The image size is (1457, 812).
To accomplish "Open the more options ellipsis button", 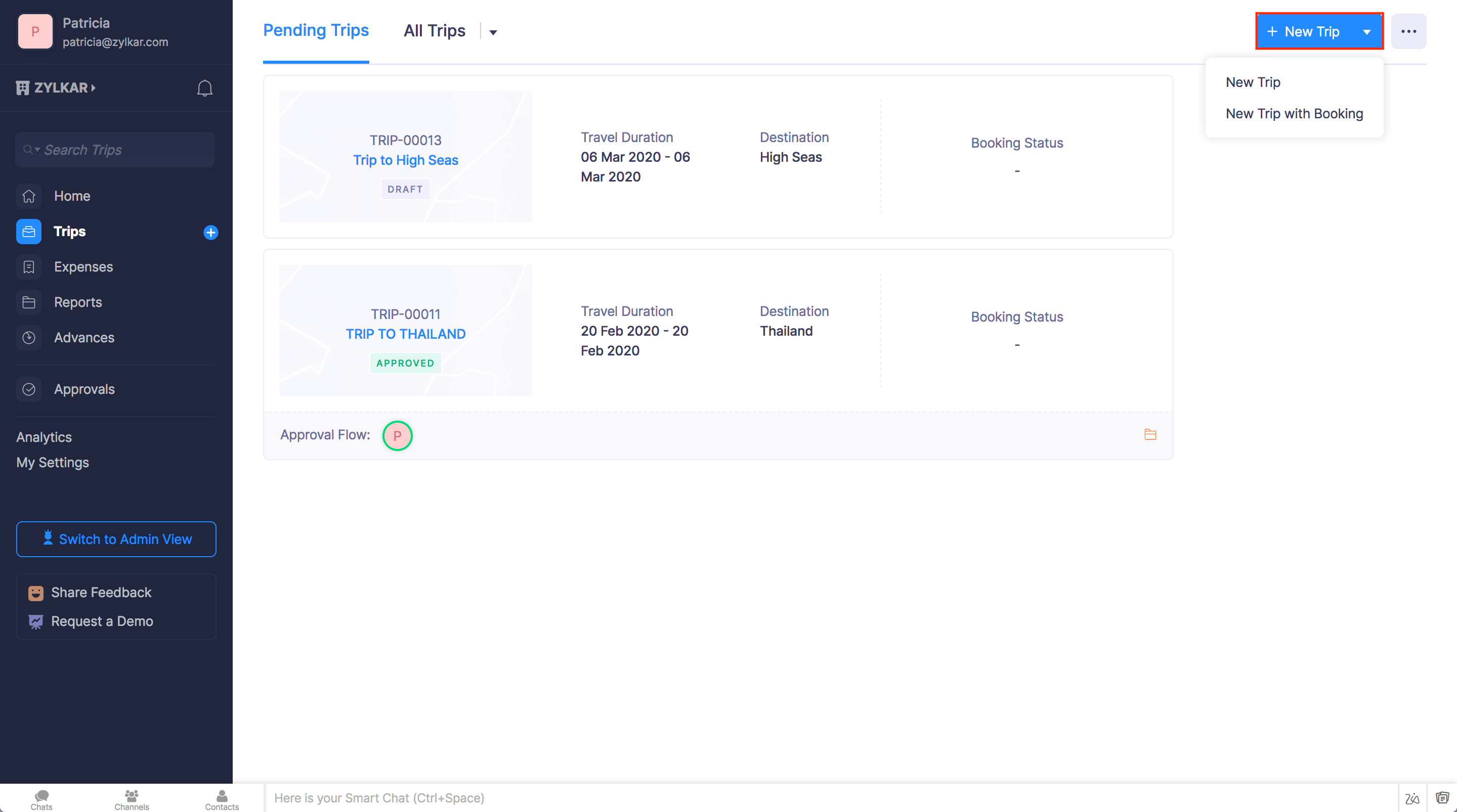I will pos(1408,32).
